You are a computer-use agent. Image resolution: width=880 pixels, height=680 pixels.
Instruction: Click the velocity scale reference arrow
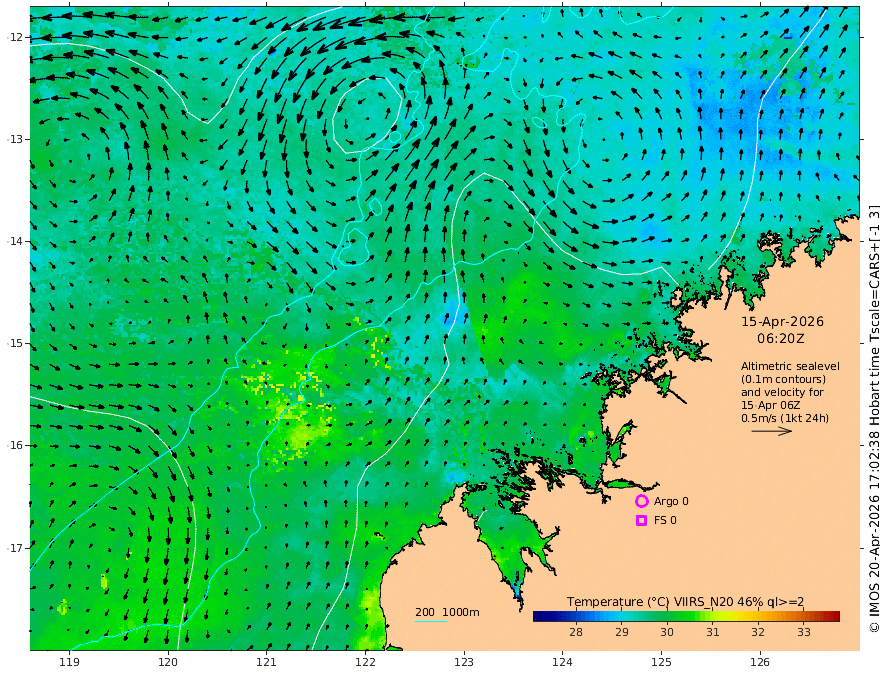tap(771, 431)
